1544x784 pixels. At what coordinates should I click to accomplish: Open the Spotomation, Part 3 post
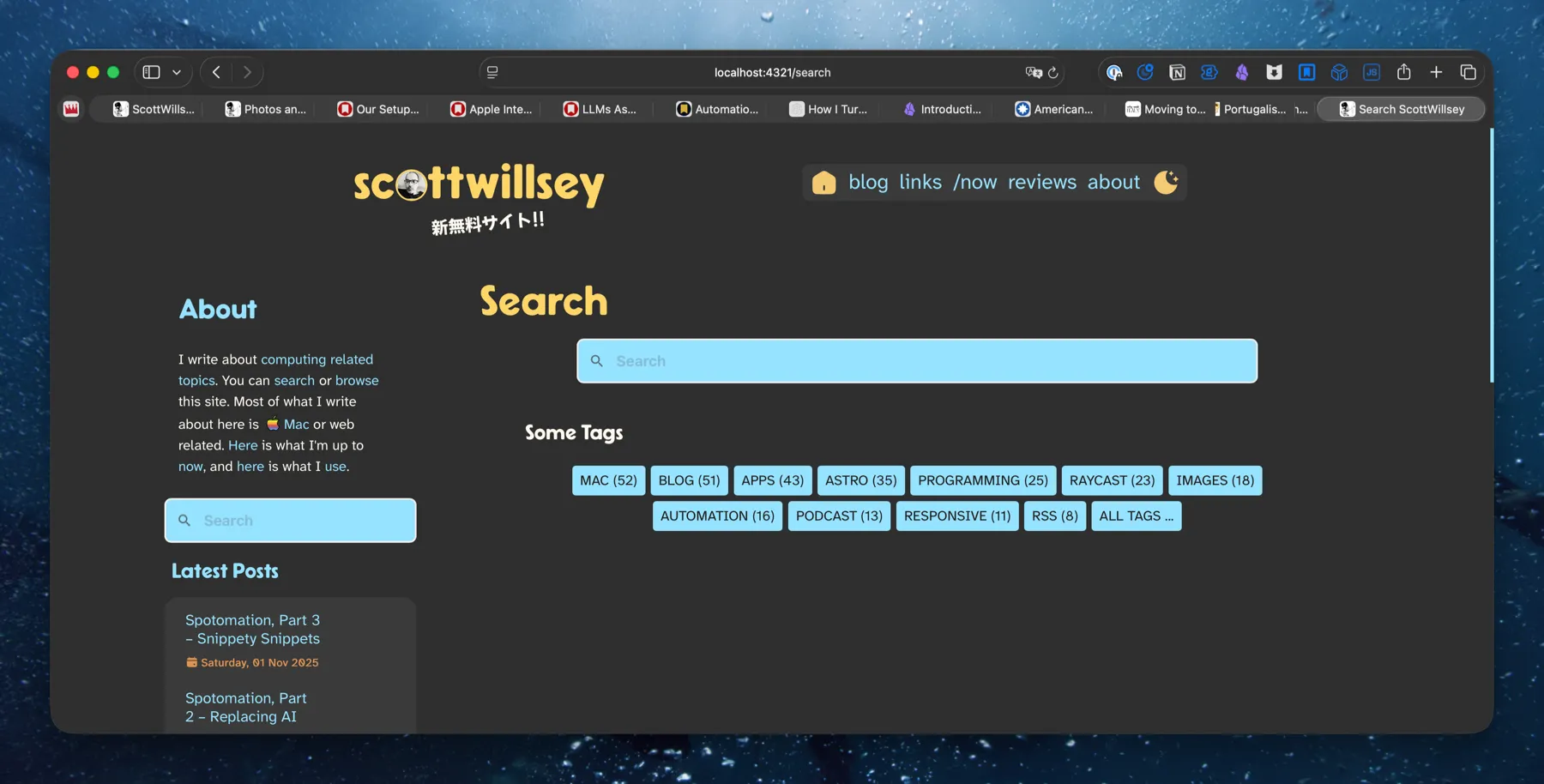[253, 629]
